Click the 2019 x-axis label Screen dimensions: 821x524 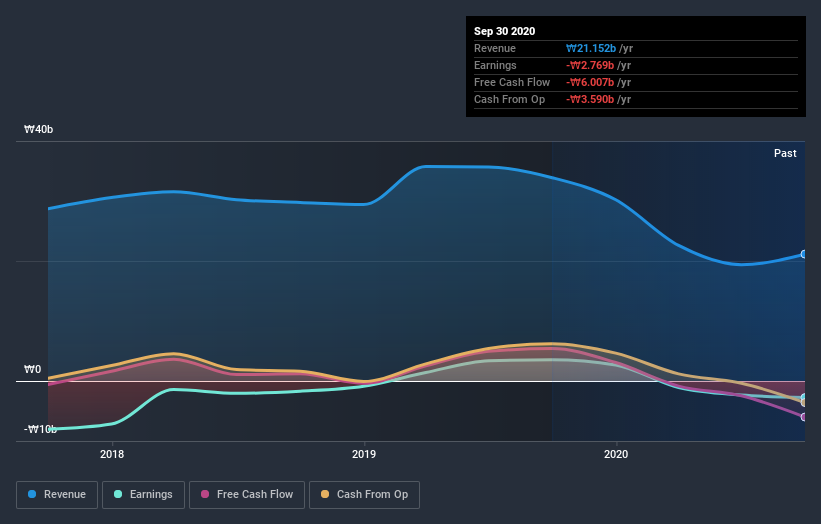click(x=364, y=454)
